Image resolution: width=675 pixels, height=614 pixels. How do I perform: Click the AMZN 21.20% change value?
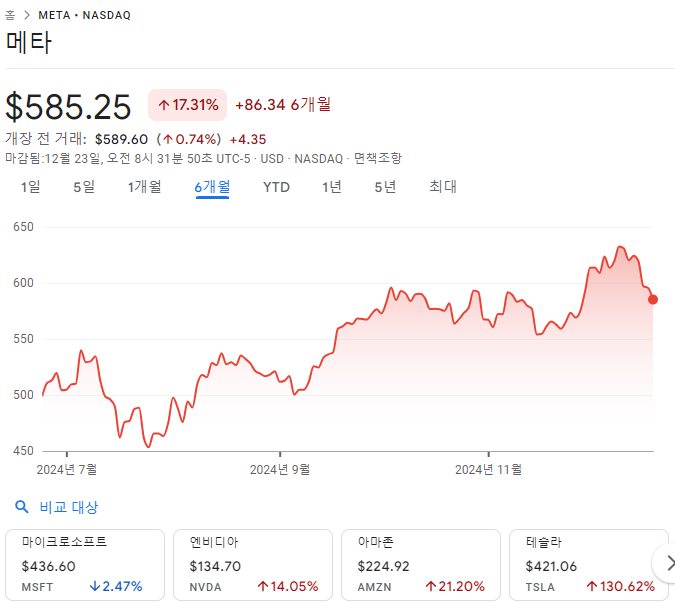[x=455, y=586]
